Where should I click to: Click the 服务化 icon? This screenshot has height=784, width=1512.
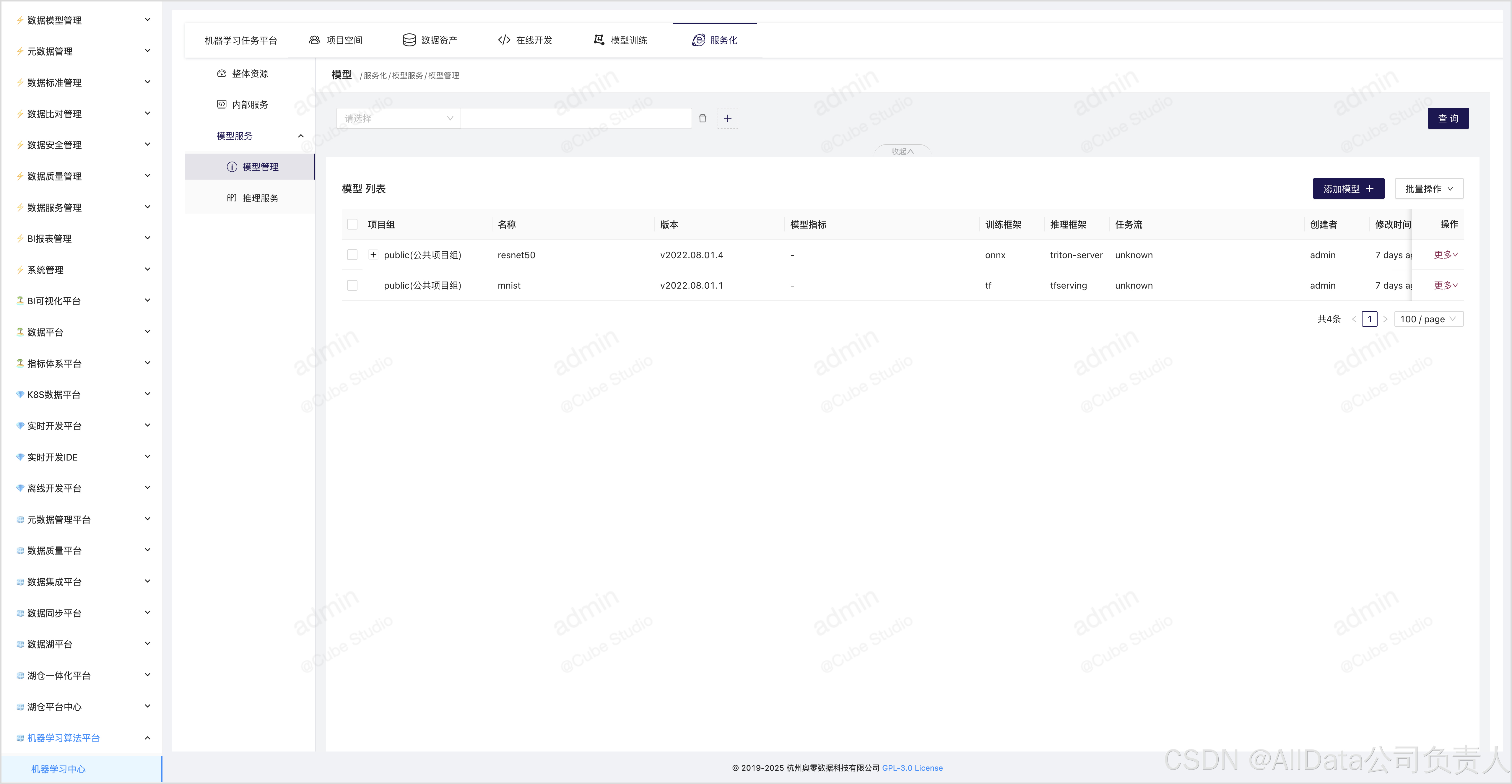point(698,40)
